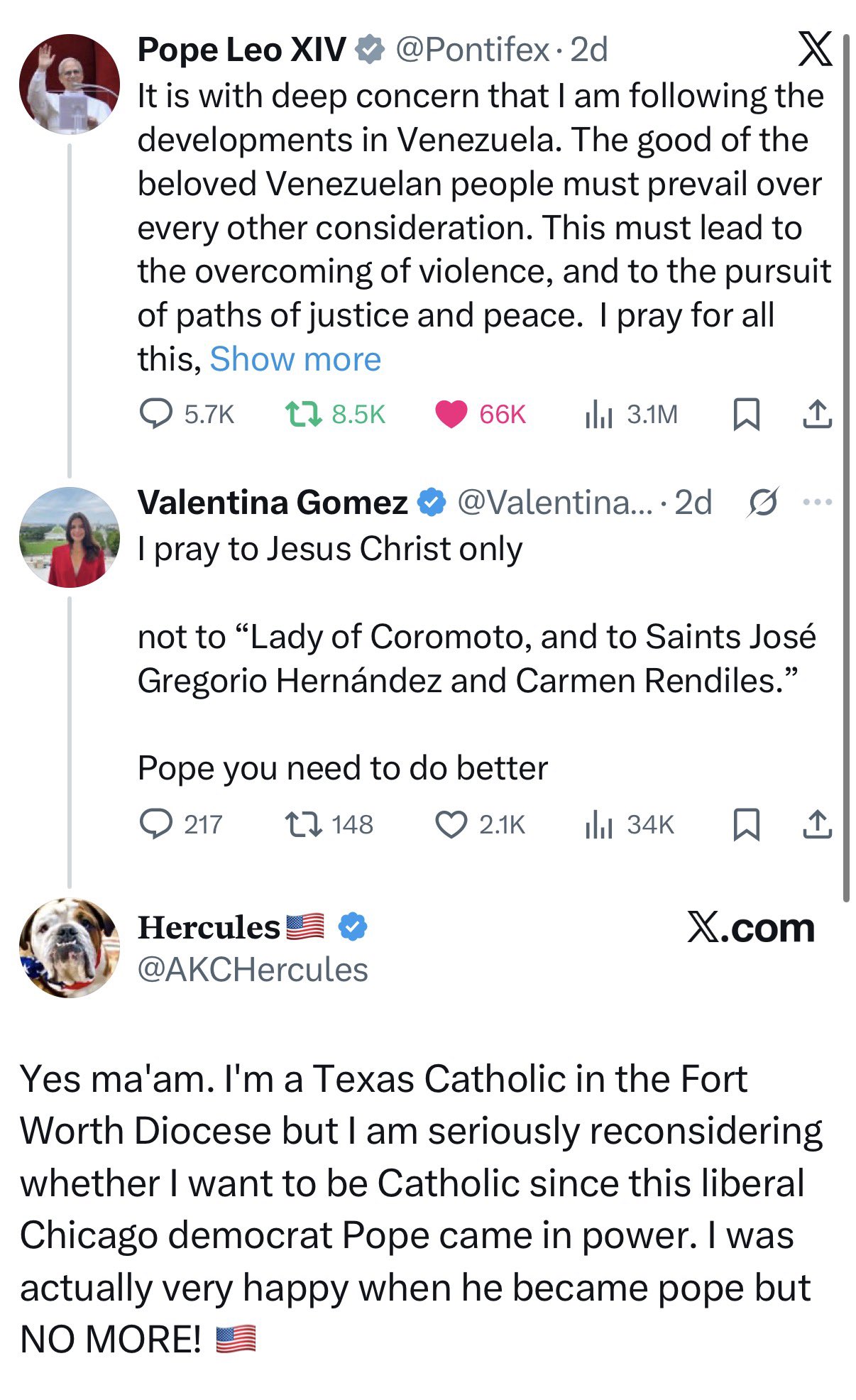Viewport: 856px width, 1400px height.
Task: Reply to Pope Leo XIV's post
Action: 155,414
